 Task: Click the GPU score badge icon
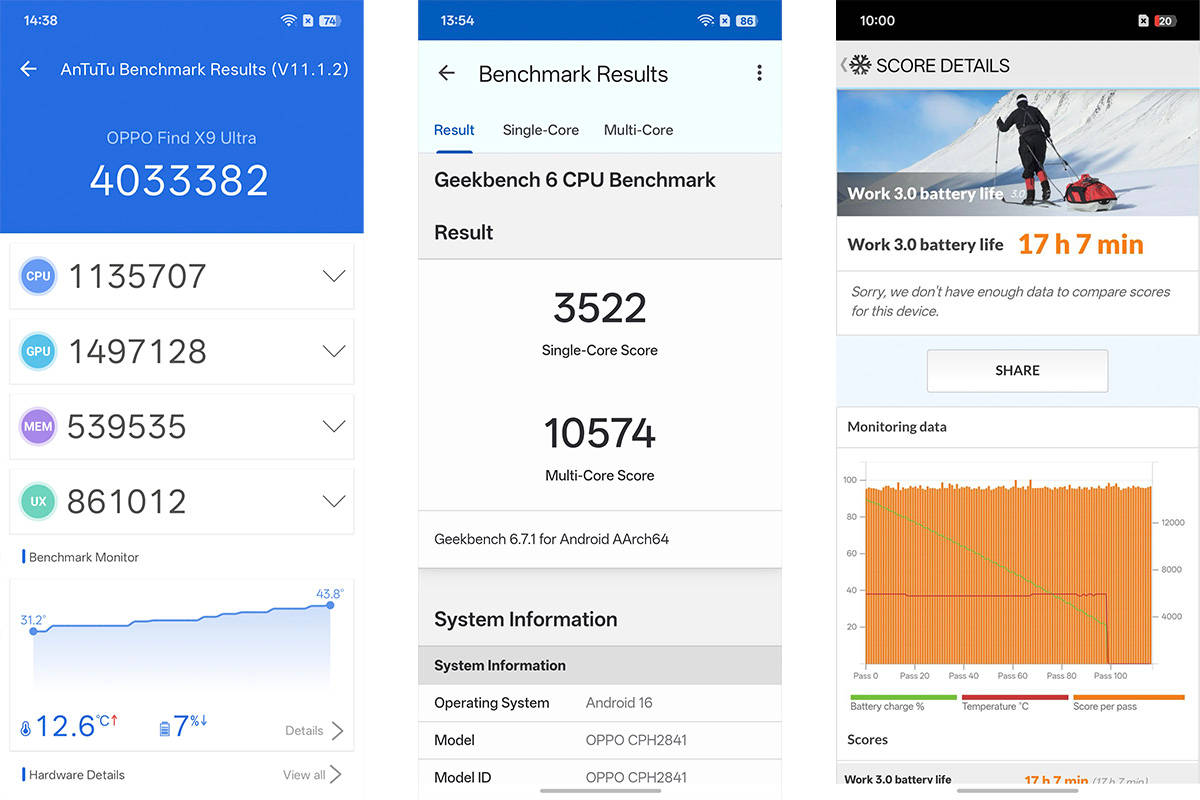38,351
